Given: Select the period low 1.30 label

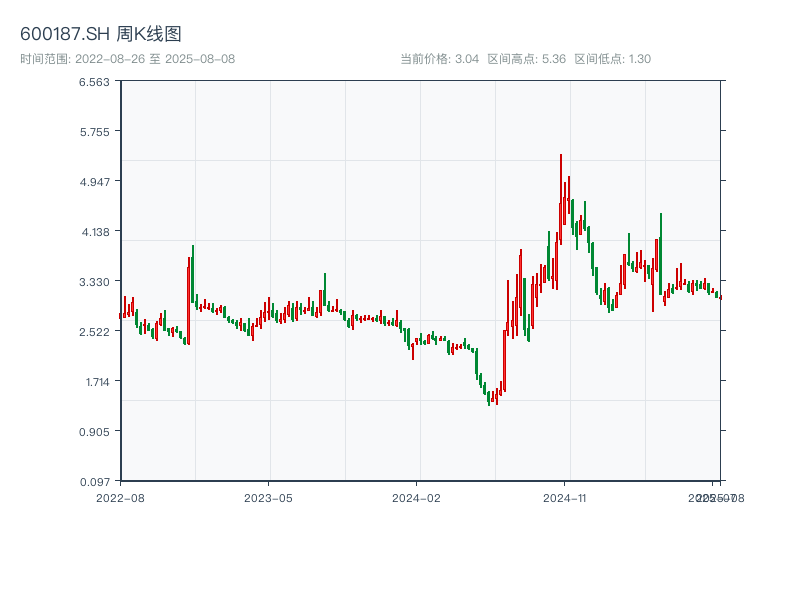Looking at the screenshot, I should point(612,59).
